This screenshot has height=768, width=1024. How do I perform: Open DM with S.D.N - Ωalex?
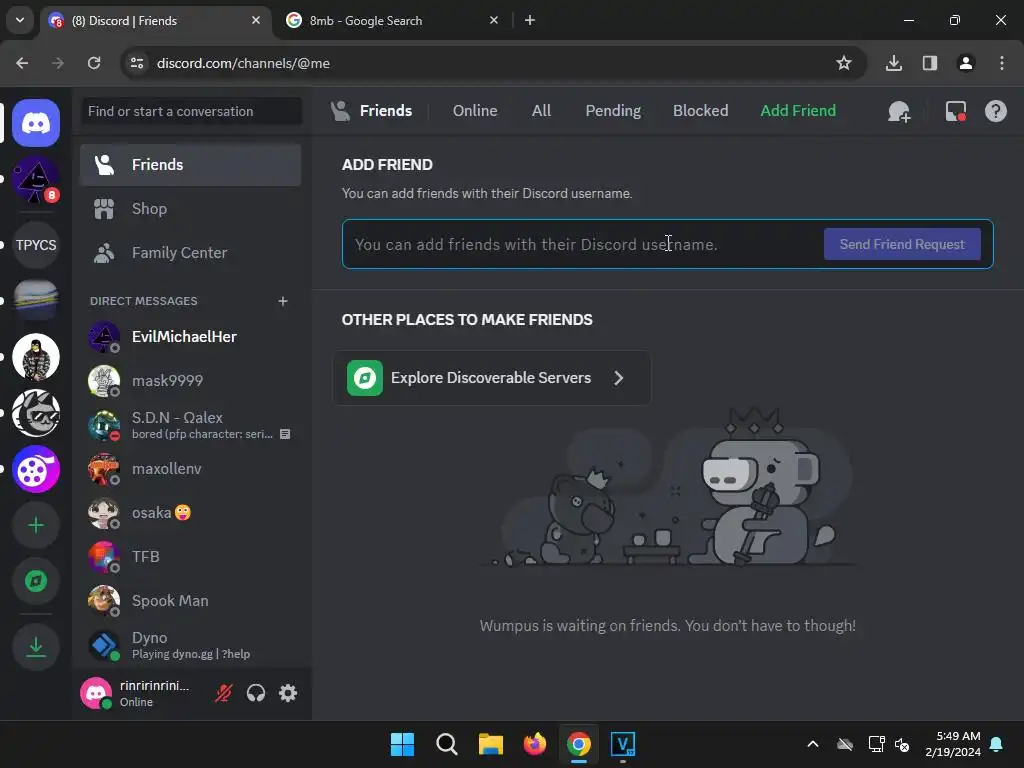coord(190,425)
